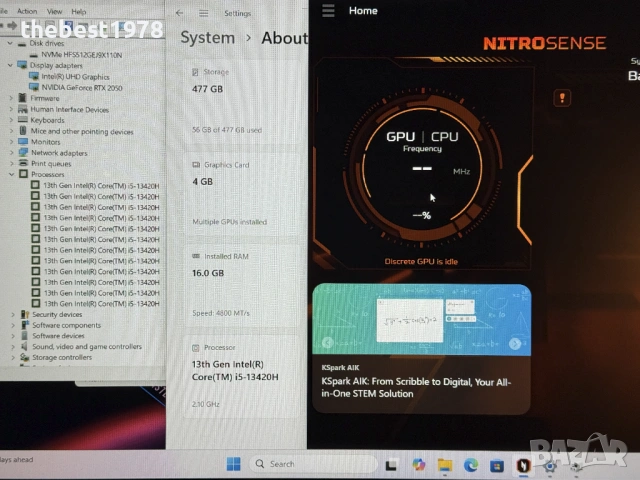The image size is (640, 480).
Task: Select the Storage controllers tree item
Action: tap(62, 357)
